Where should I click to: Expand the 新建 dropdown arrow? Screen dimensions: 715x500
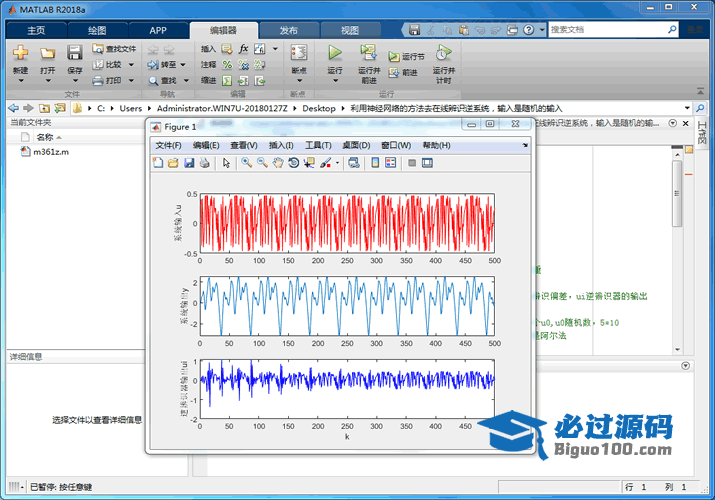[x=21, y=81]
